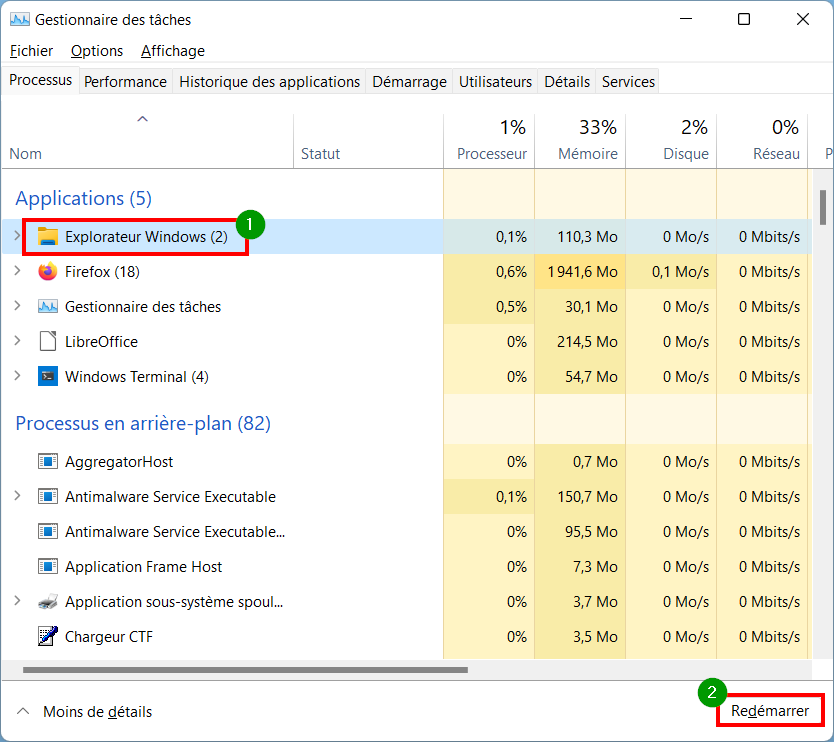Open the Affichage menu
This screenshot has width=834, height=742.
(173, 51)
